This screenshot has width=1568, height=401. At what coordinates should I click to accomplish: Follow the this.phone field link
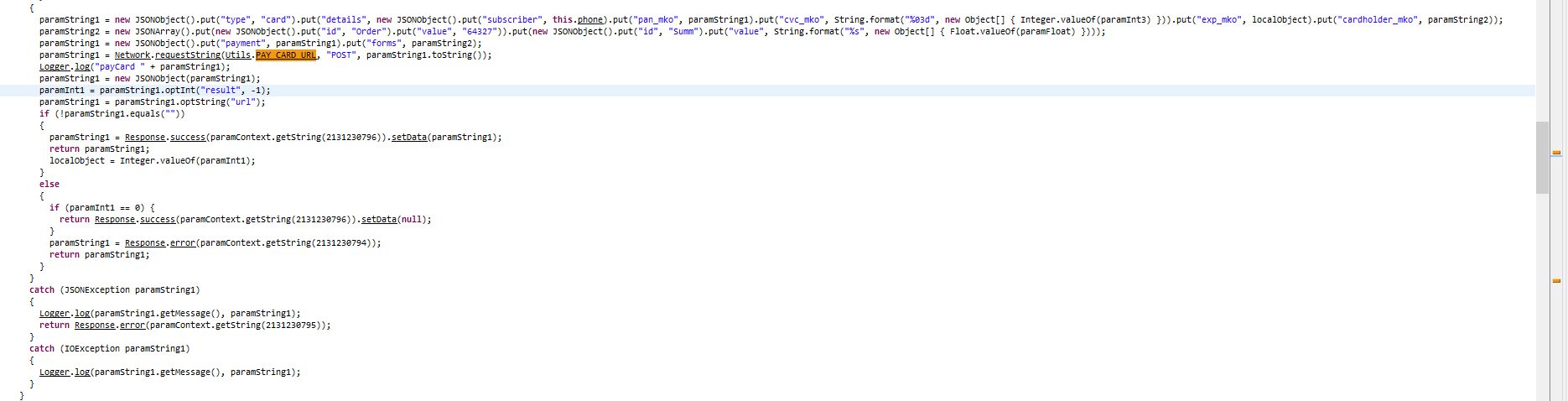tap(590, 20)
